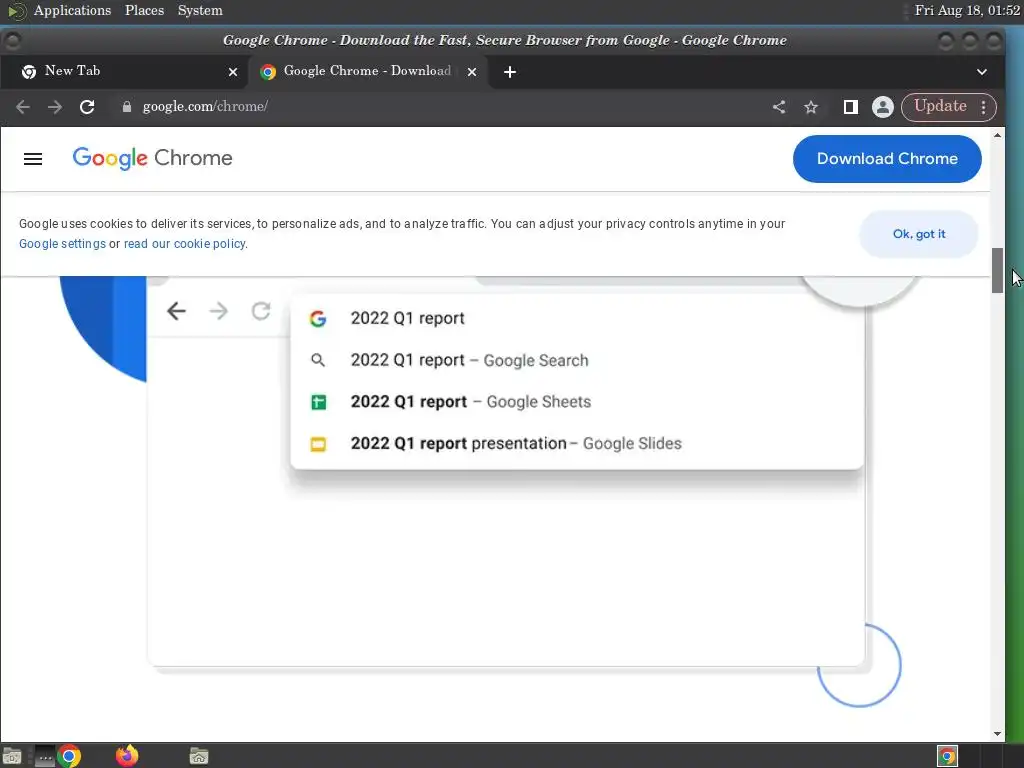The height and width of the screenshot is (768, 1024).
Task: Go back using the browser back arrow
Action: tap(23, 107)
